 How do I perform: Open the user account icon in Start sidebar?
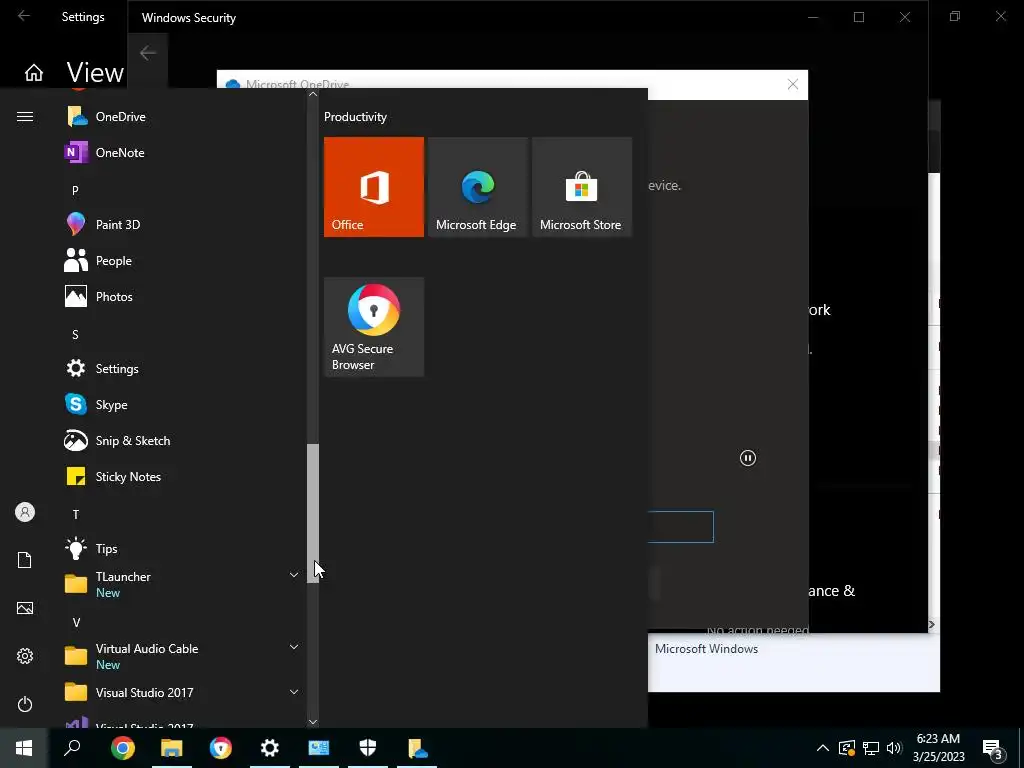tap(25, 513)
